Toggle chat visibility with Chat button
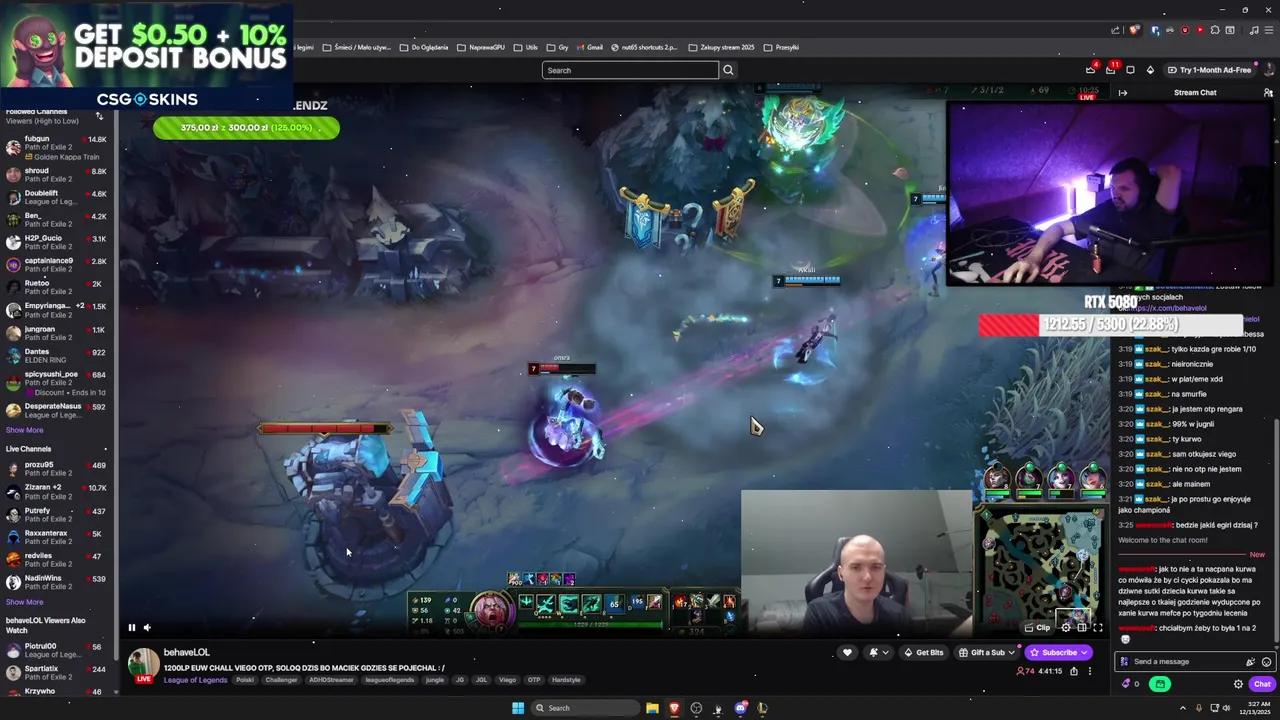1280x720 pixels. click(1261, 684)
